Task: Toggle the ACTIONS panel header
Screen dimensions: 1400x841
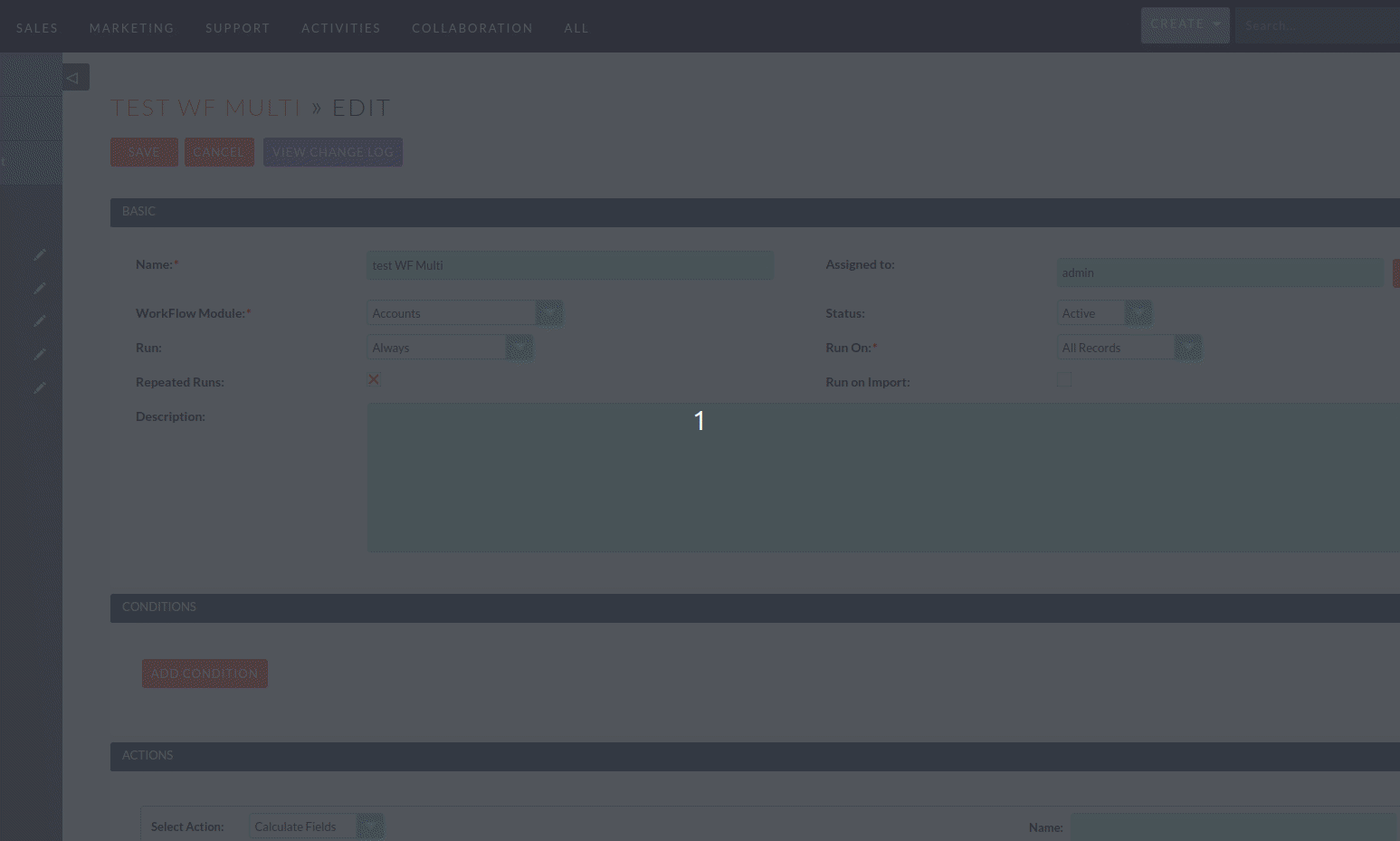Action: click(x=755, y=756)
